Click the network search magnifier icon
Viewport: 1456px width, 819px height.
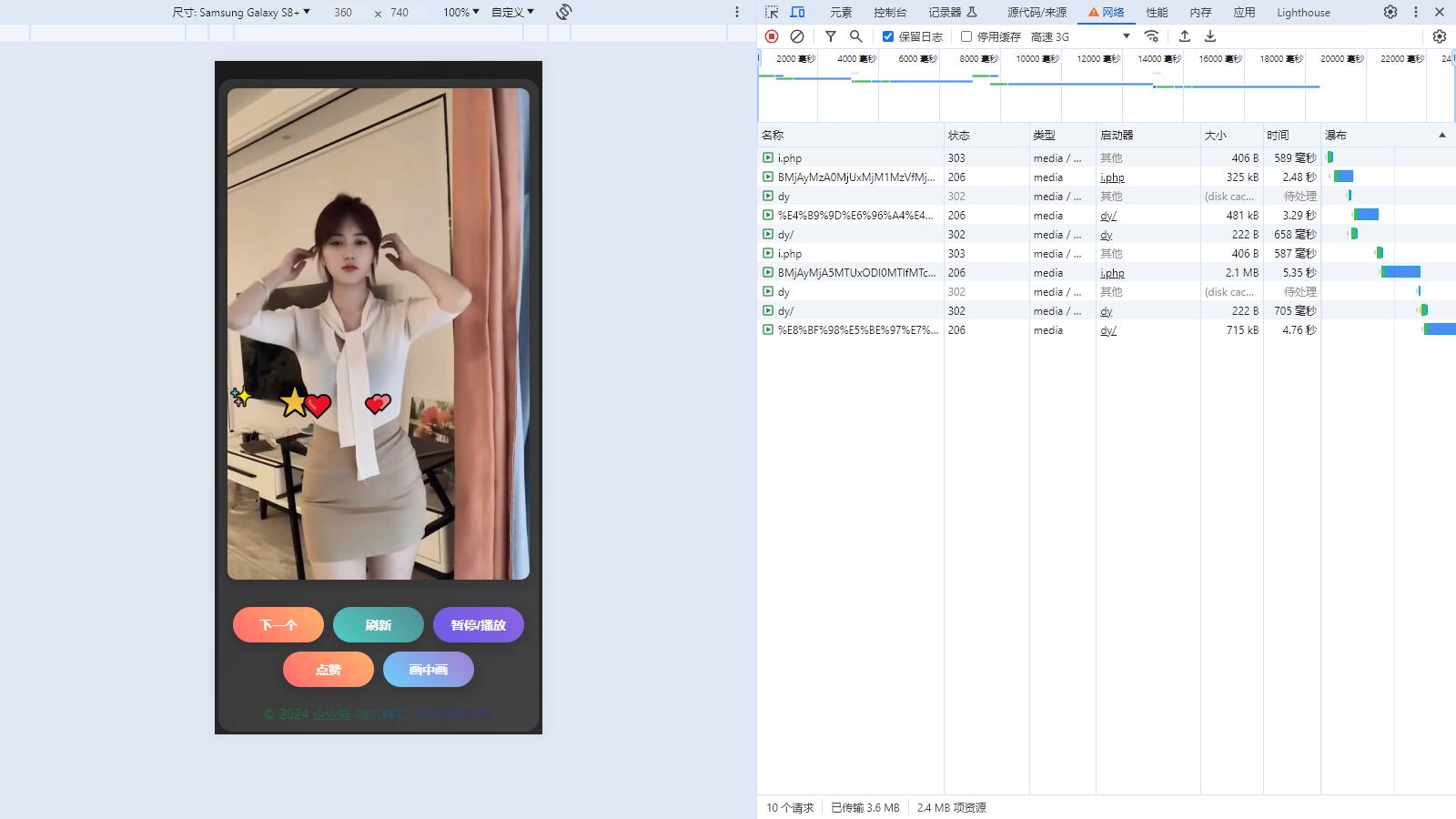(856, 36)
